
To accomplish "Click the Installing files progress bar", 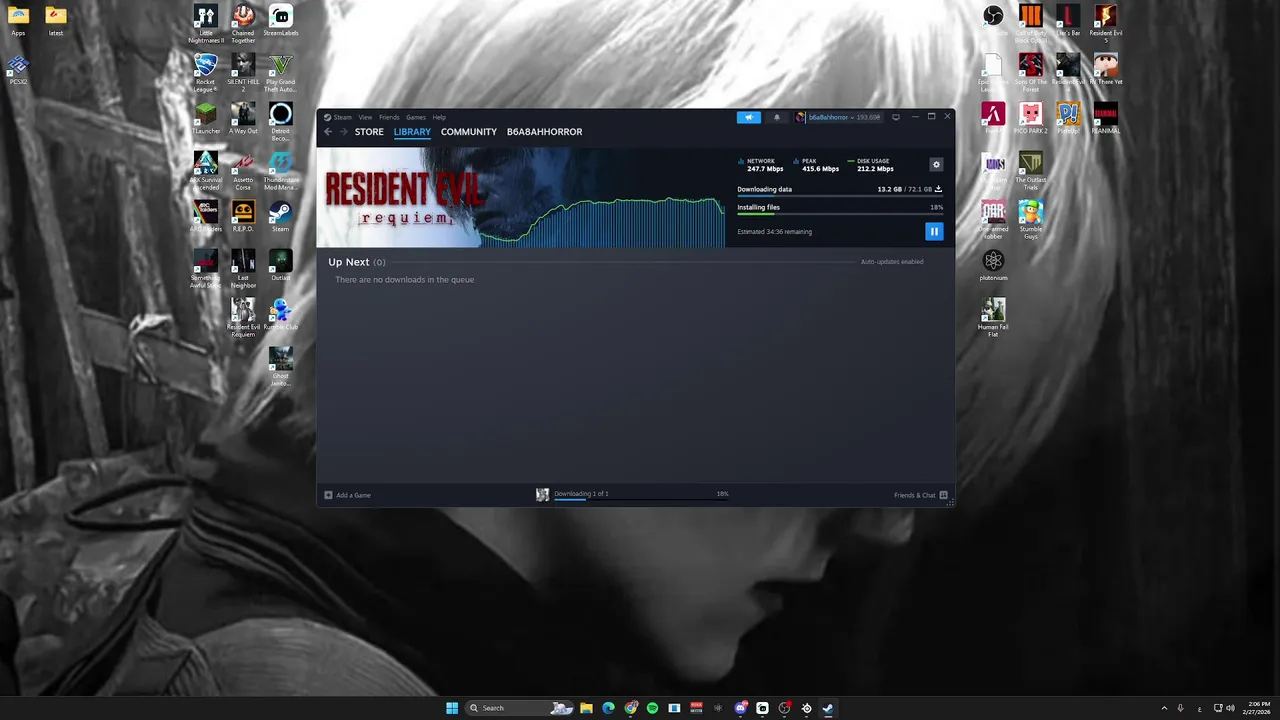I will click(840, 214).
